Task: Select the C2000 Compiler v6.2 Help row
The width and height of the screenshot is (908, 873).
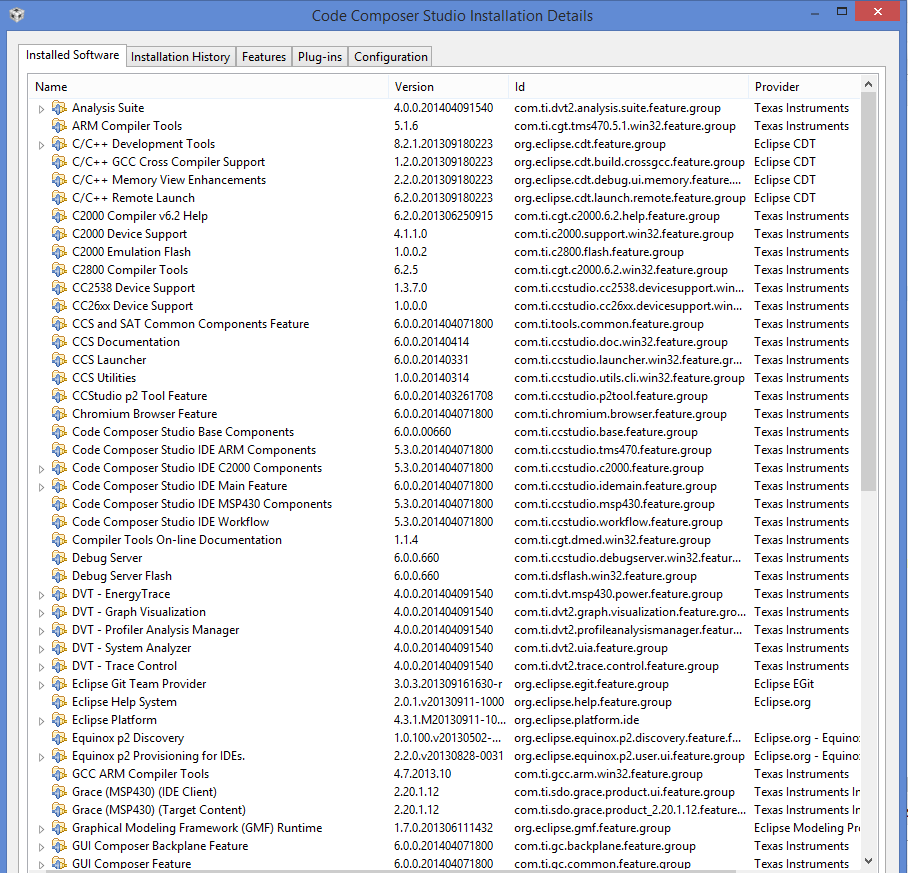Action: click(x=445, y=216)
